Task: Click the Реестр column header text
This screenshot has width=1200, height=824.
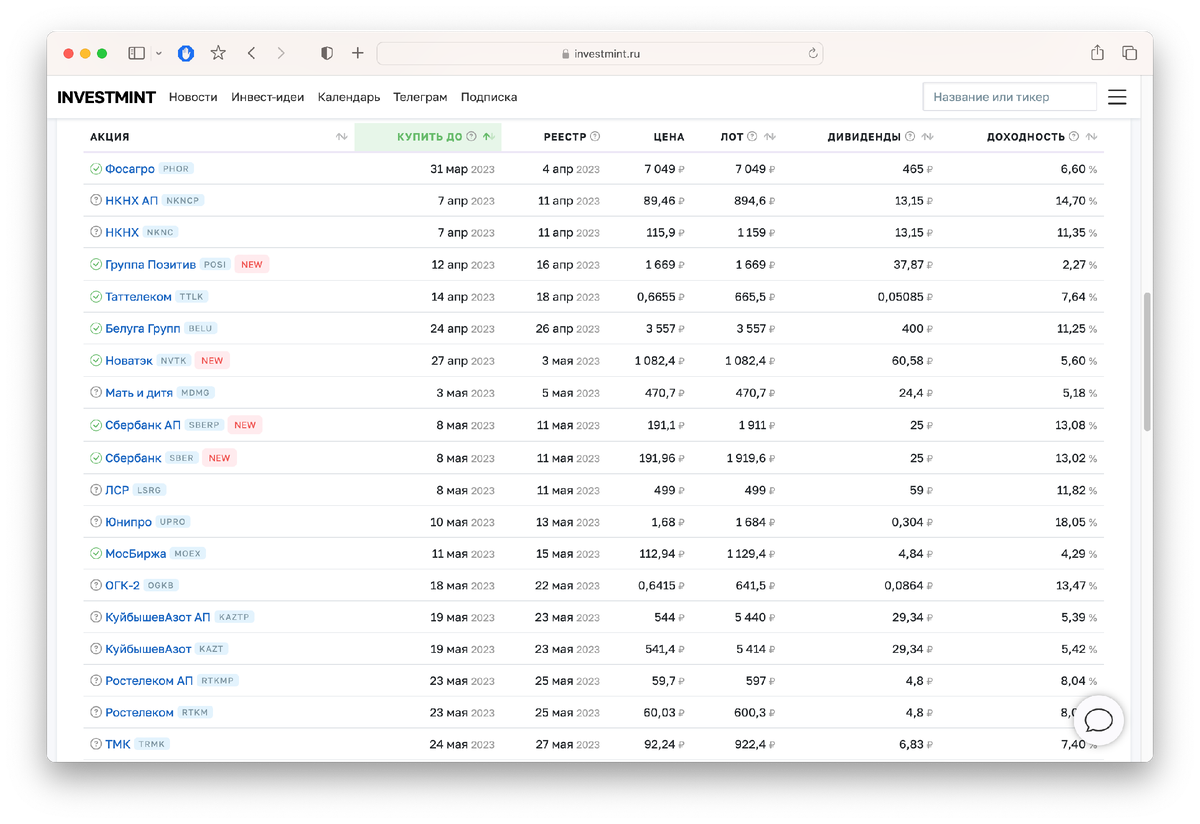Action: point(565,137)
